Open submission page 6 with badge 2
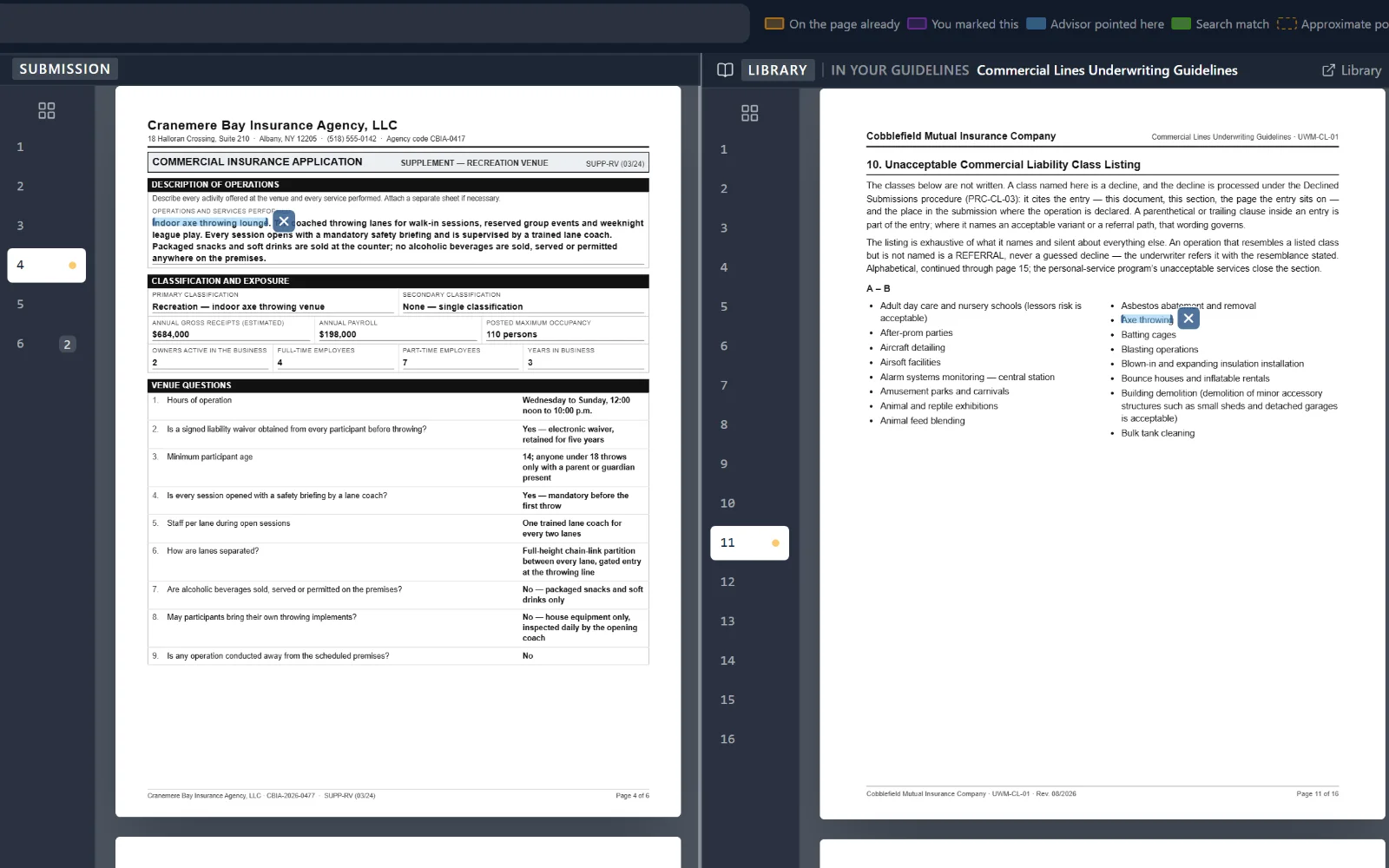Viewport: 1389px width, 868px height. point(47,344)
